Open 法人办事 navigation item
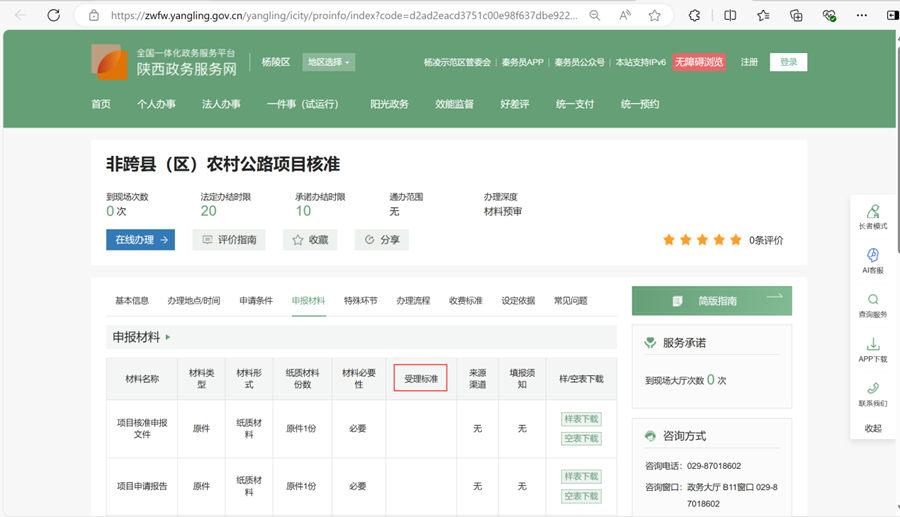The image size is (900, 517). [221, 104]
